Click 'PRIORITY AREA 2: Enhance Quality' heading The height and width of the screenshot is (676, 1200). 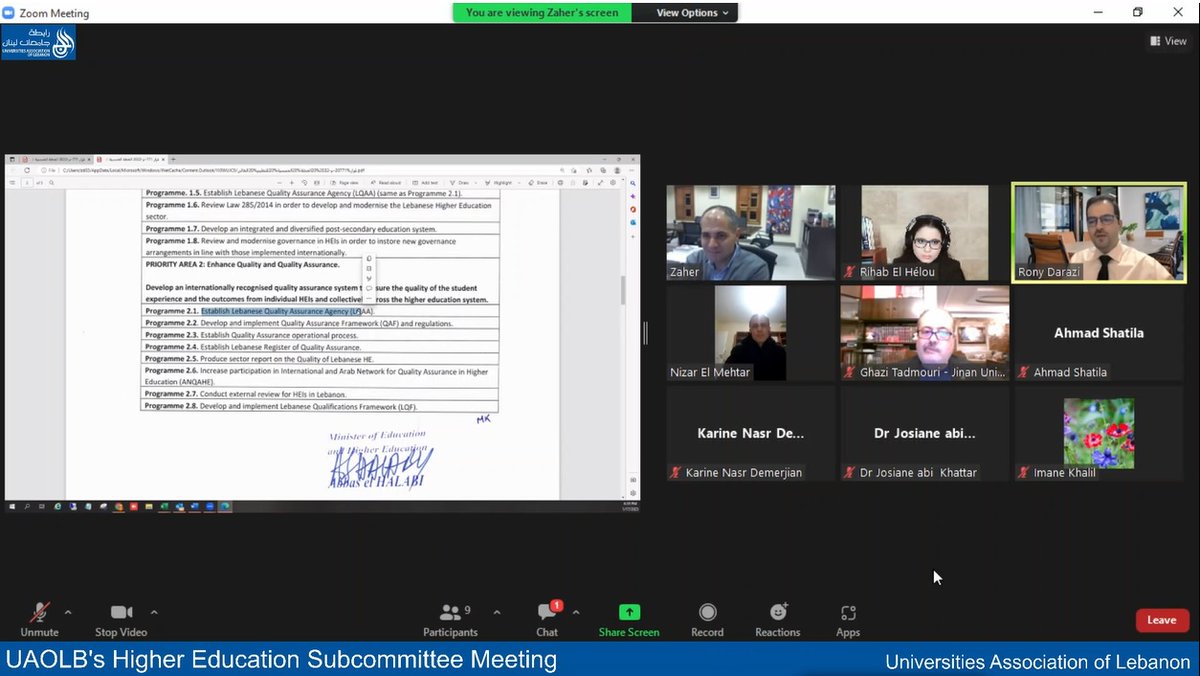243,264
